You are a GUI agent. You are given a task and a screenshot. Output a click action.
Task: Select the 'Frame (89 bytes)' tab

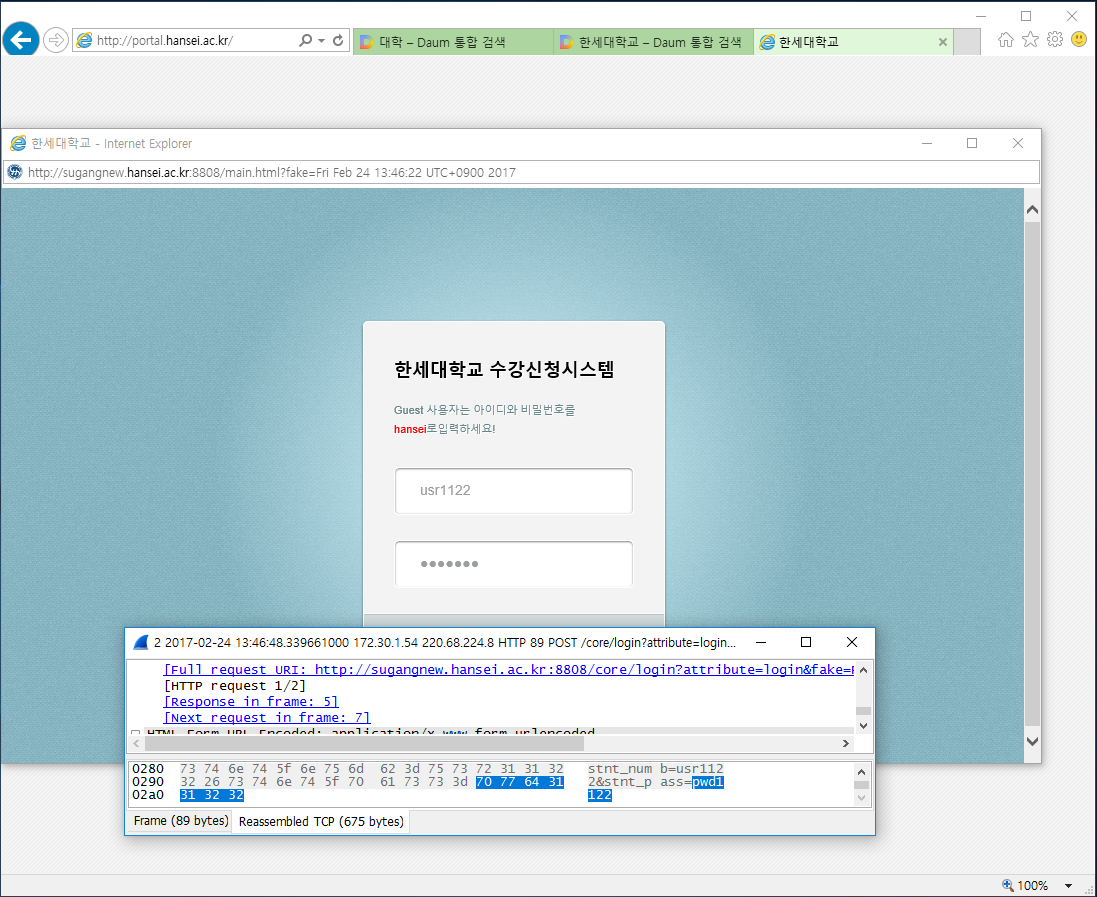(181, 821)
